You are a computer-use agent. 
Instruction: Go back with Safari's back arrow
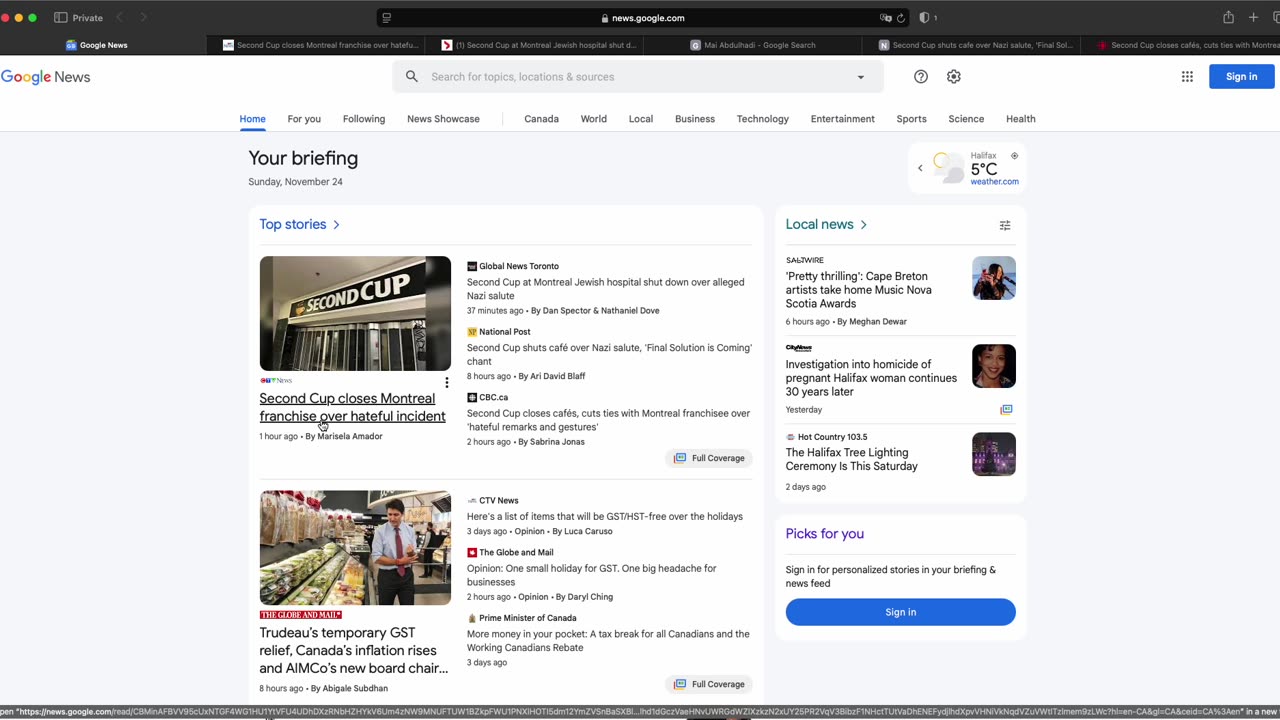(119, 18)
